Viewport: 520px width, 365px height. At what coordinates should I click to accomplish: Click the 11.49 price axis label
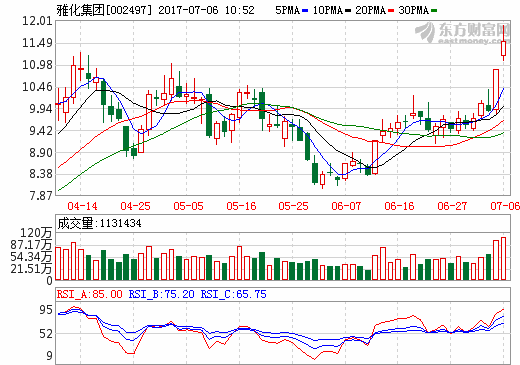(x=38, y=43)
